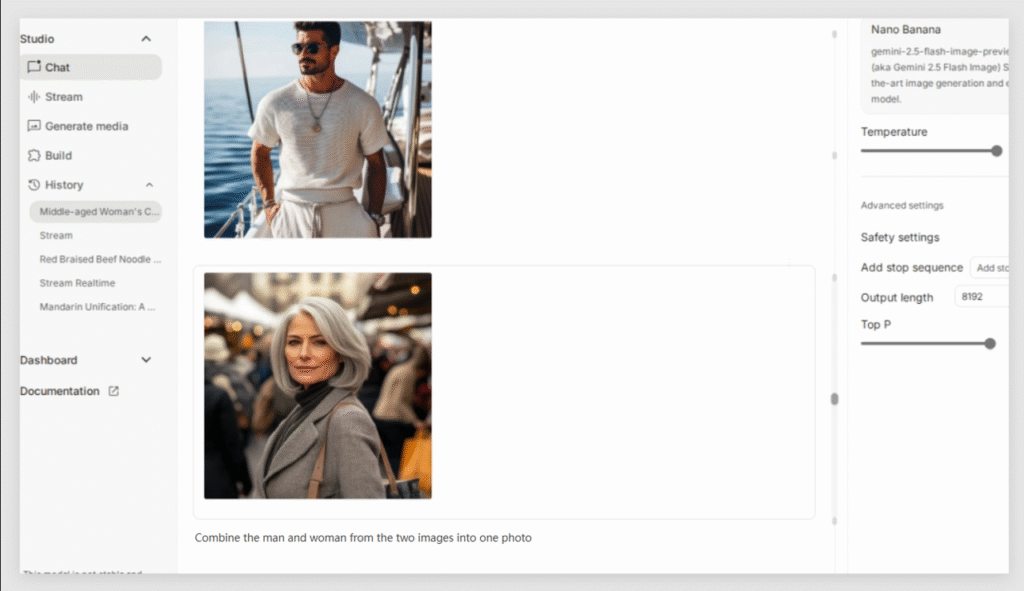This screenshot has width=1024, height=591.
Task: Click the Advanced settings heading
Action: (902, 205)
